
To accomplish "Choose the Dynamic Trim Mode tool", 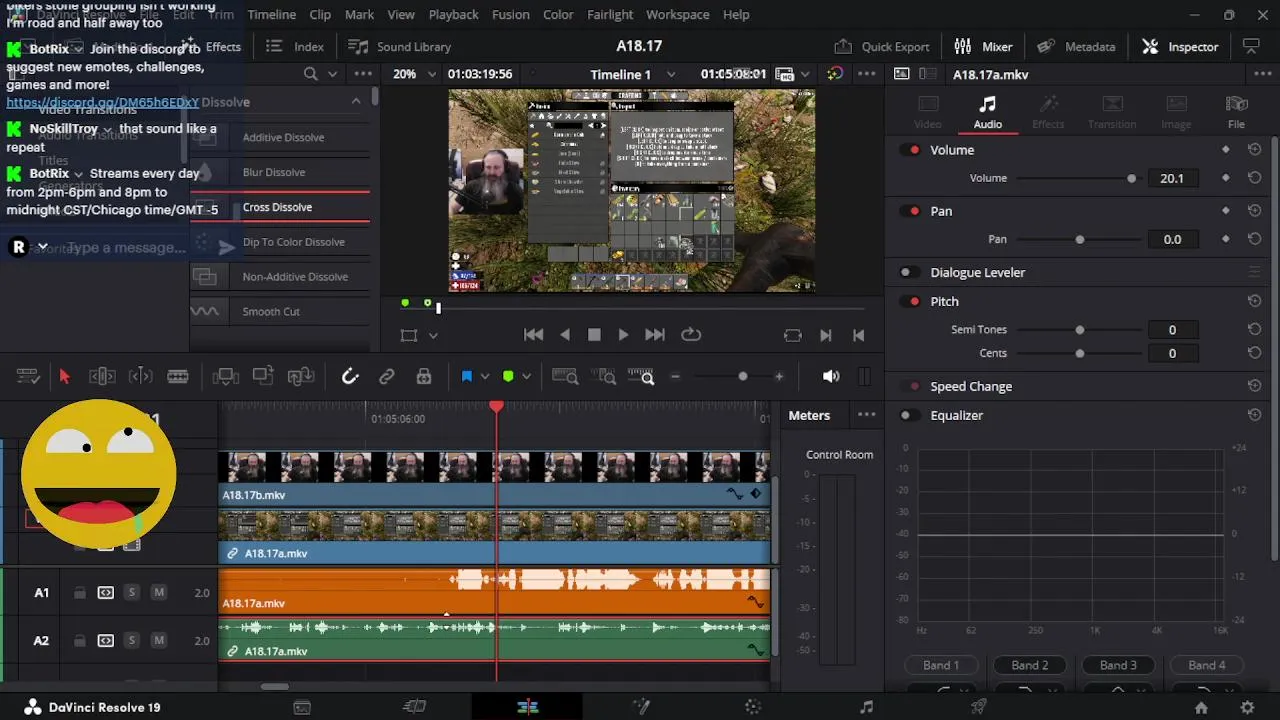I will [141, 376].
